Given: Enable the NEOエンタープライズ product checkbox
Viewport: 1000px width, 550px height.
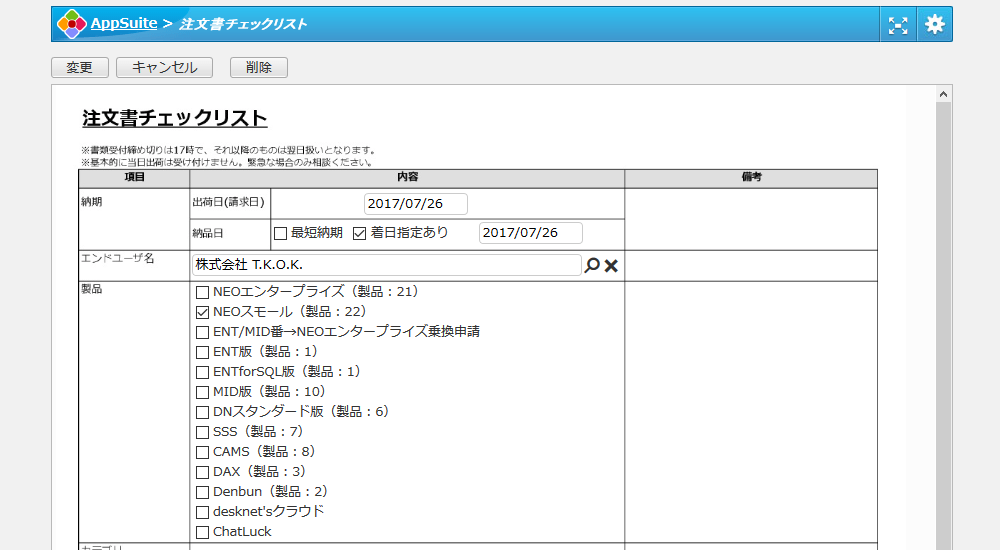Looking at the screenshot, I should (203, 292).
